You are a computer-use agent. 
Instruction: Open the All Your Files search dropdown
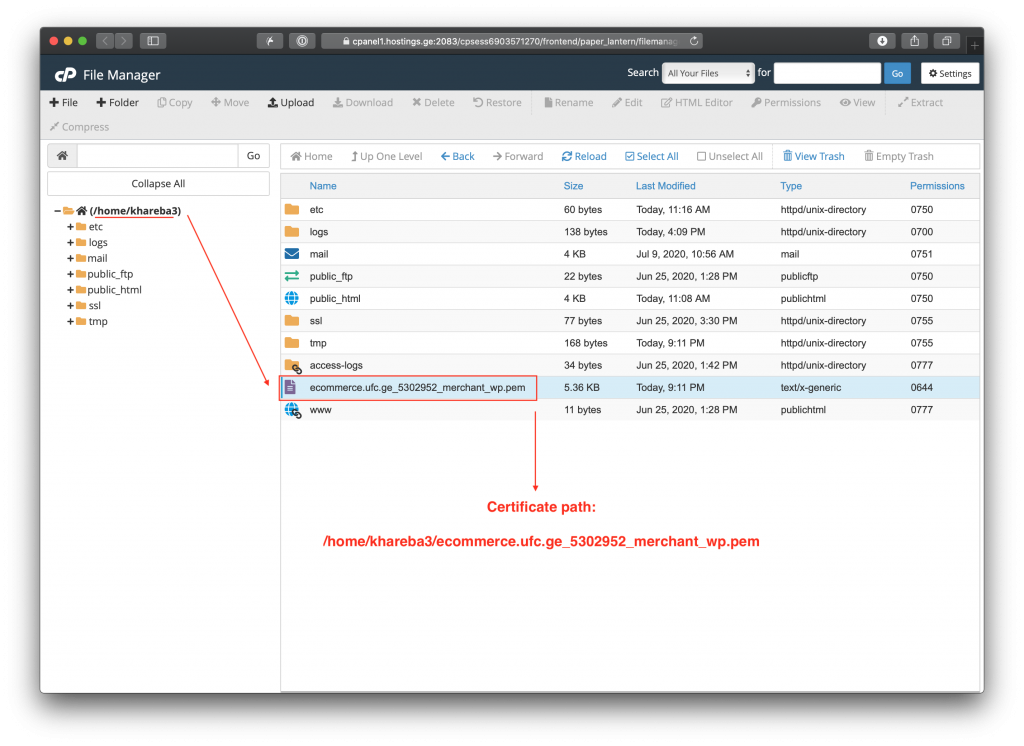(x=708, y=73)
